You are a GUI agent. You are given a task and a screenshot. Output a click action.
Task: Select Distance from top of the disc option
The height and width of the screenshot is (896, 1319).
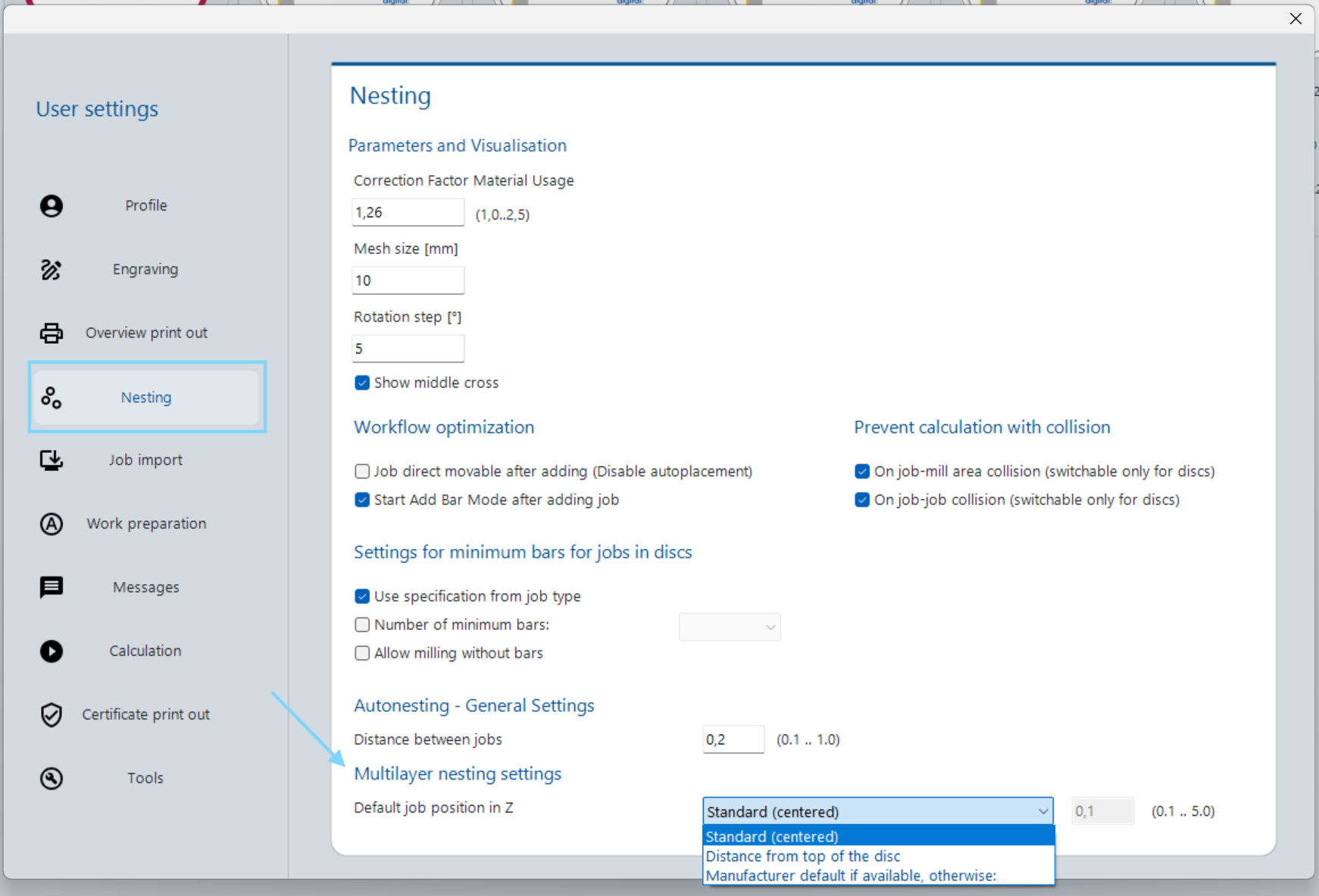point(802,856)
